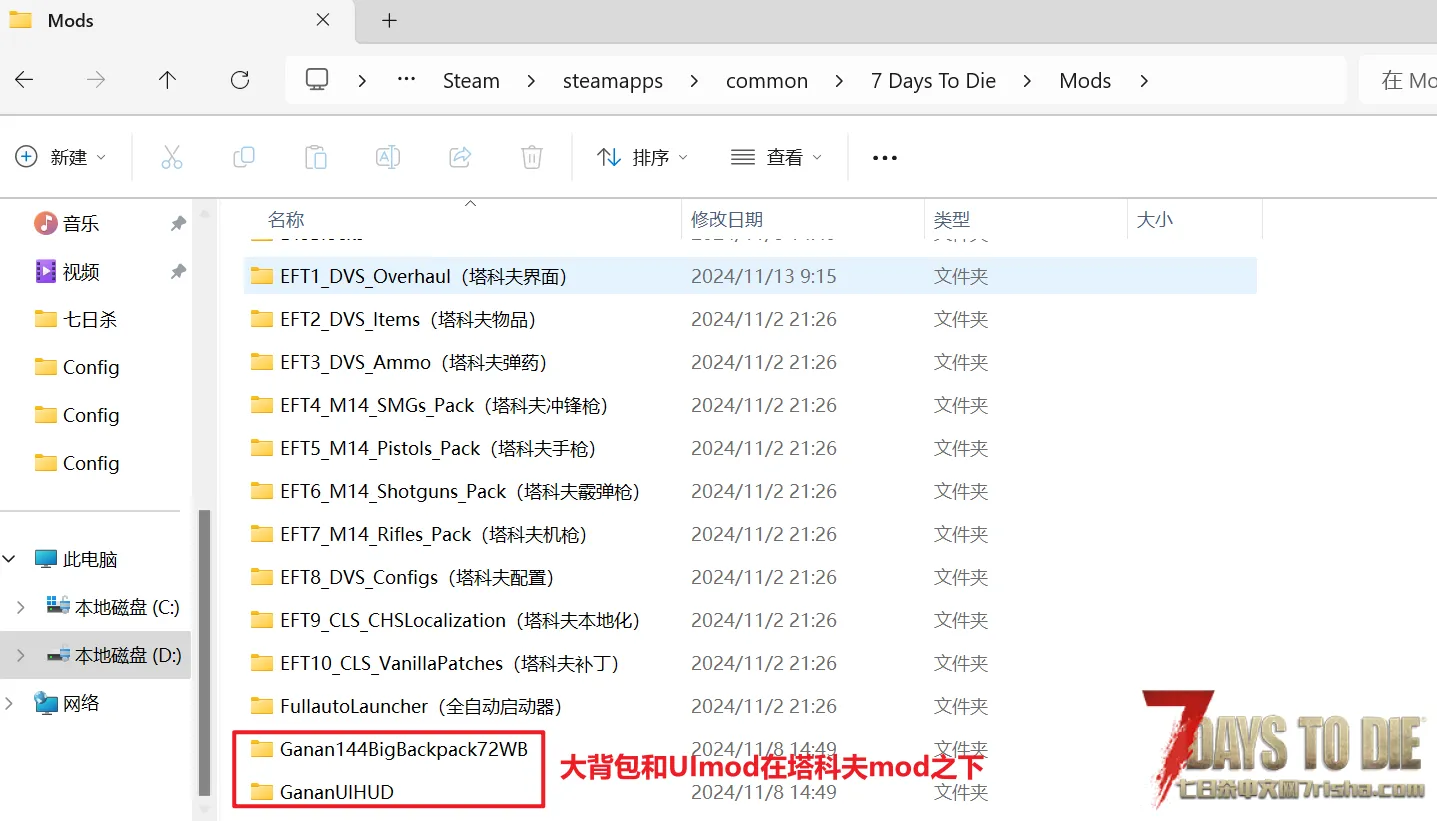This screenshot has width=1437, height=821.
Task: Navigate up one folder level
Action: tap(167, 80)
